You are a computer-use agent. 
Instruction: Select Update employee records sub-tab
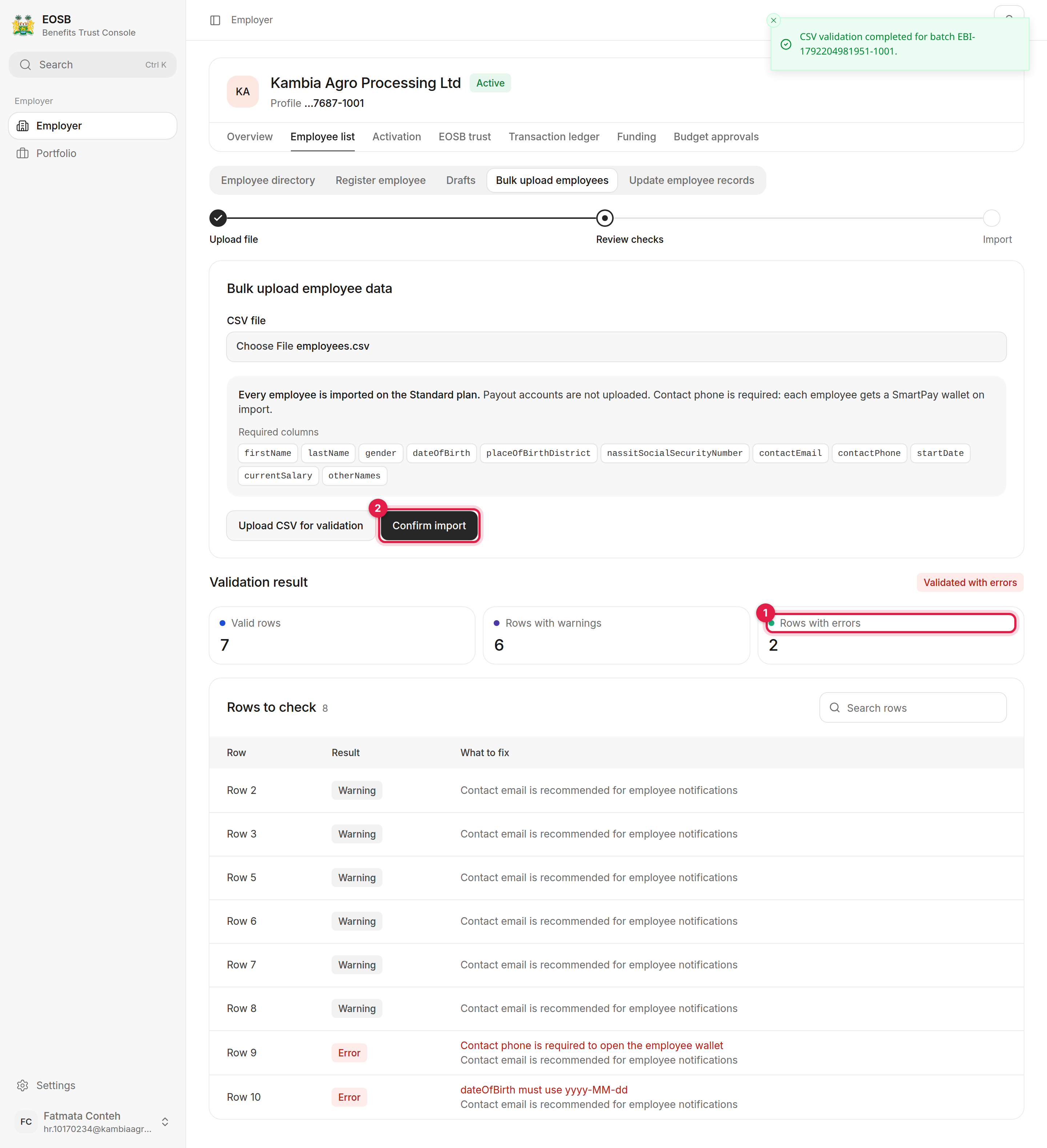[691, 181]
